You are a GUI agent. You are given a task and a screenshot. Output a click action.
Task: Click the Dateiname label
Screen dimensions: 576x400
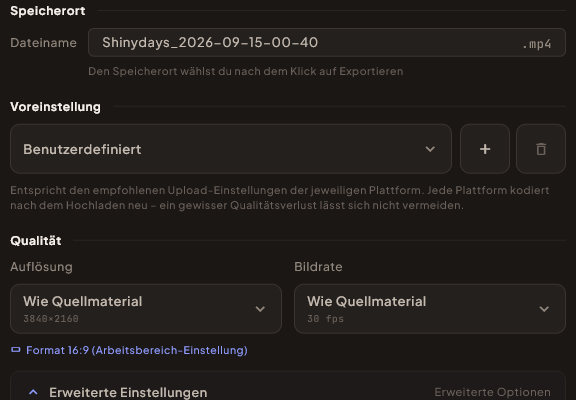43,43
